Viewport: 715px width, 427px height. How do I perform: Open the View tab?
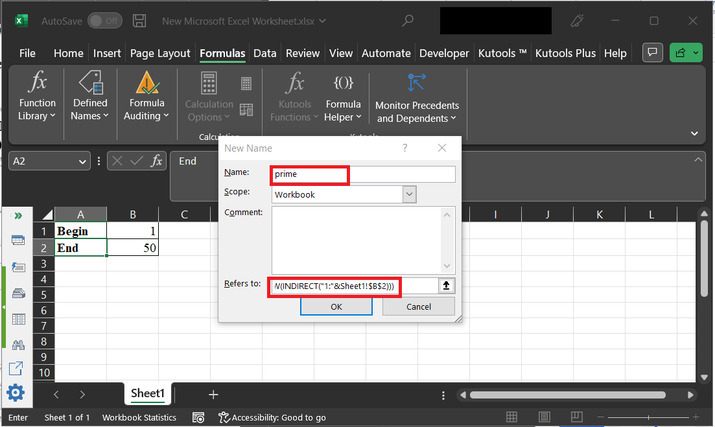[341, 53]
